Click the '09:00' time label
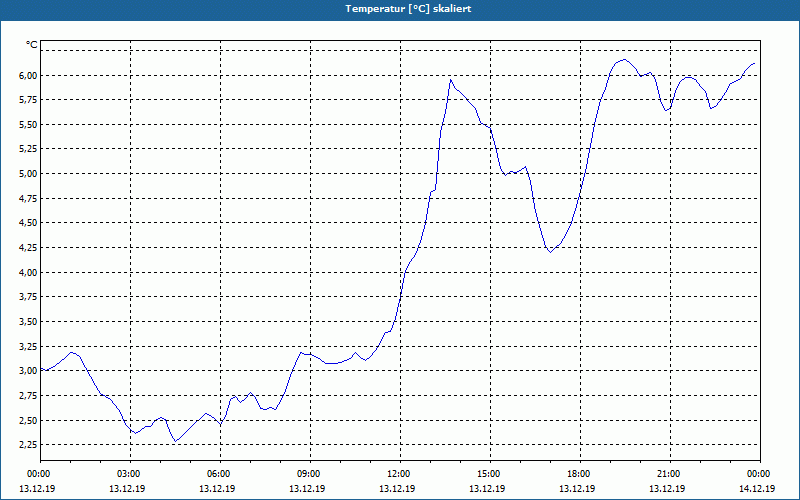This screenshot has width=800, height=500. click(310, 474)
